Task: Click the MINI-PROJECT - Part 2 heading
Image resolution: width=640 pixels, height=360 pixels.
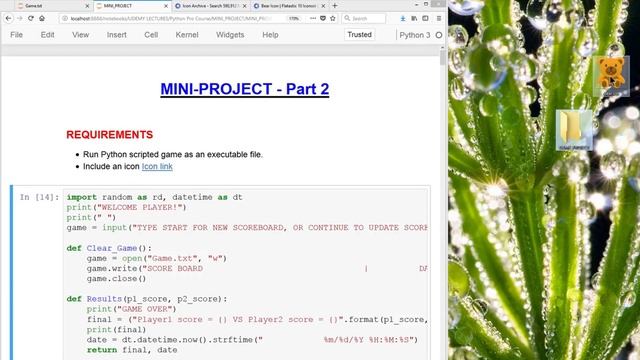Action: [x=244, y=89]
